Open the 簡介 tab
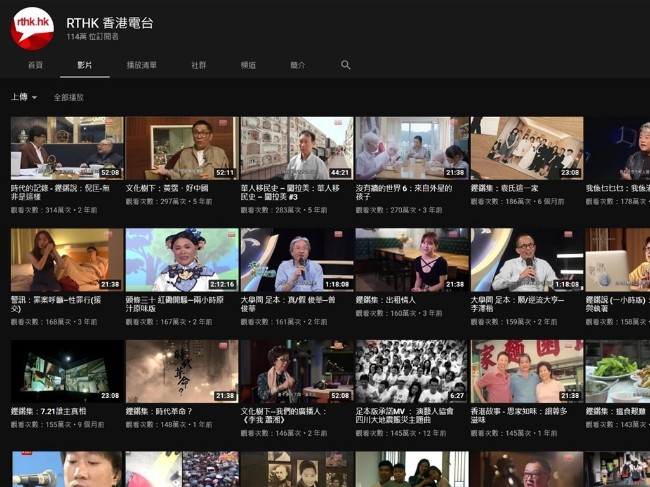This screenshot has width=650, height=487. 297,65
